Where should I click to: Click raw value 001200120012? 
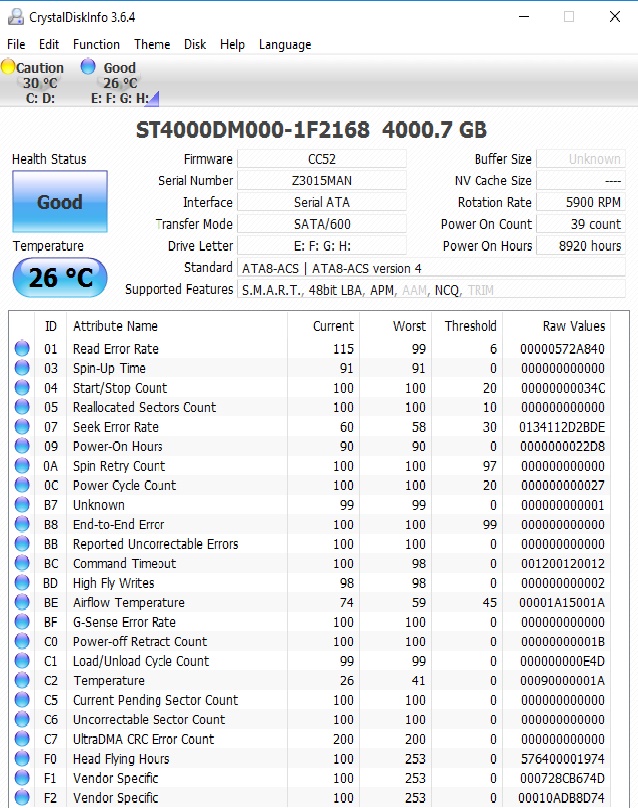point(562,563)
